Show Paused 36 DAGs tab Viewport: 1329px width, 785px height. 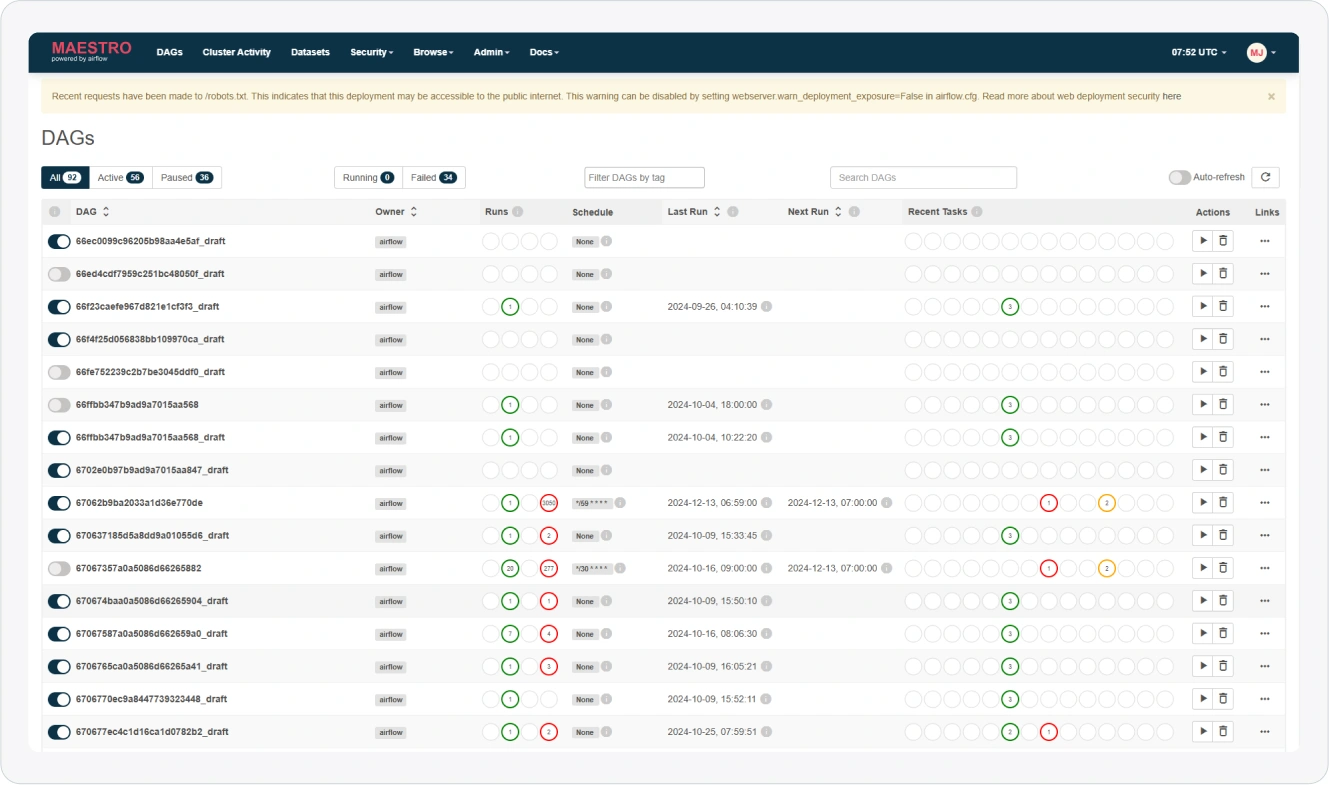[186, 177]
